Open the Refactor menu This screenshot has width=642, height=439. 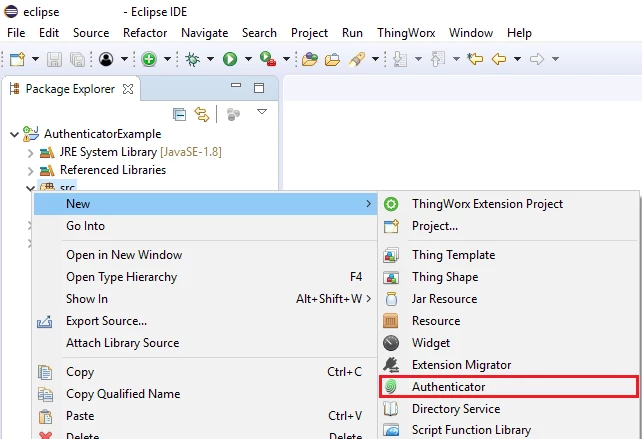coord(145,33)
